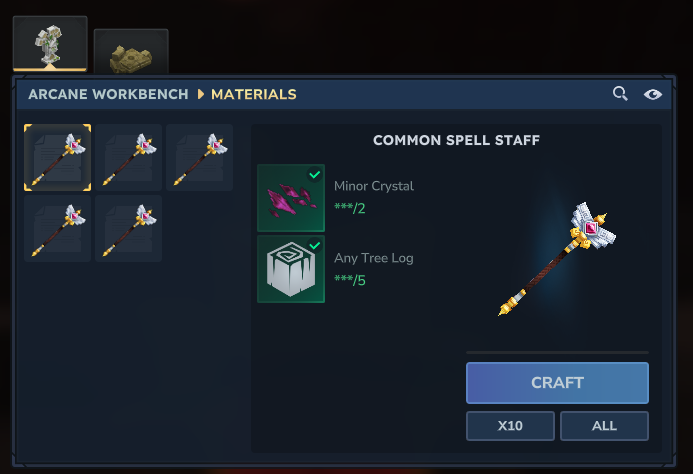Select the first spell staff recipe
The width and height of the screenshot is (693, 474).
tap(57, 158)
